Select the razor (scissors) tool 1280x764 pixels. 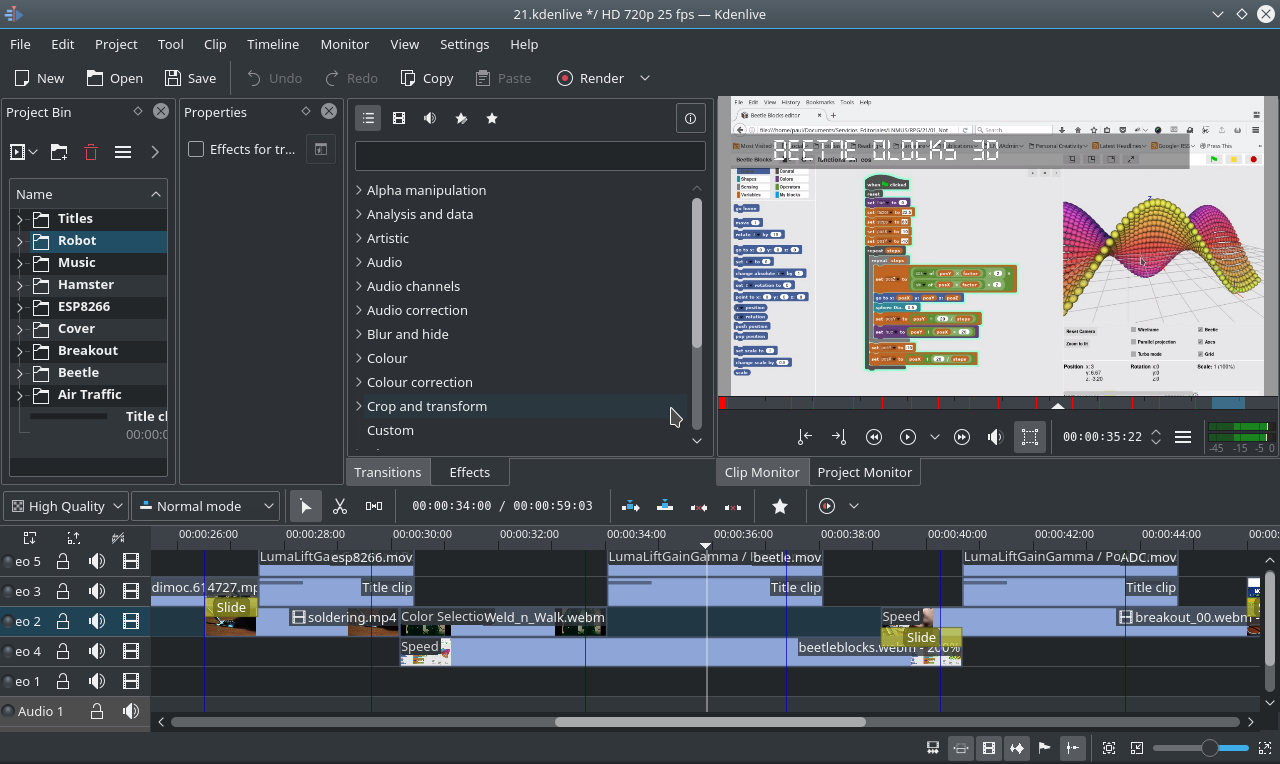340,506
